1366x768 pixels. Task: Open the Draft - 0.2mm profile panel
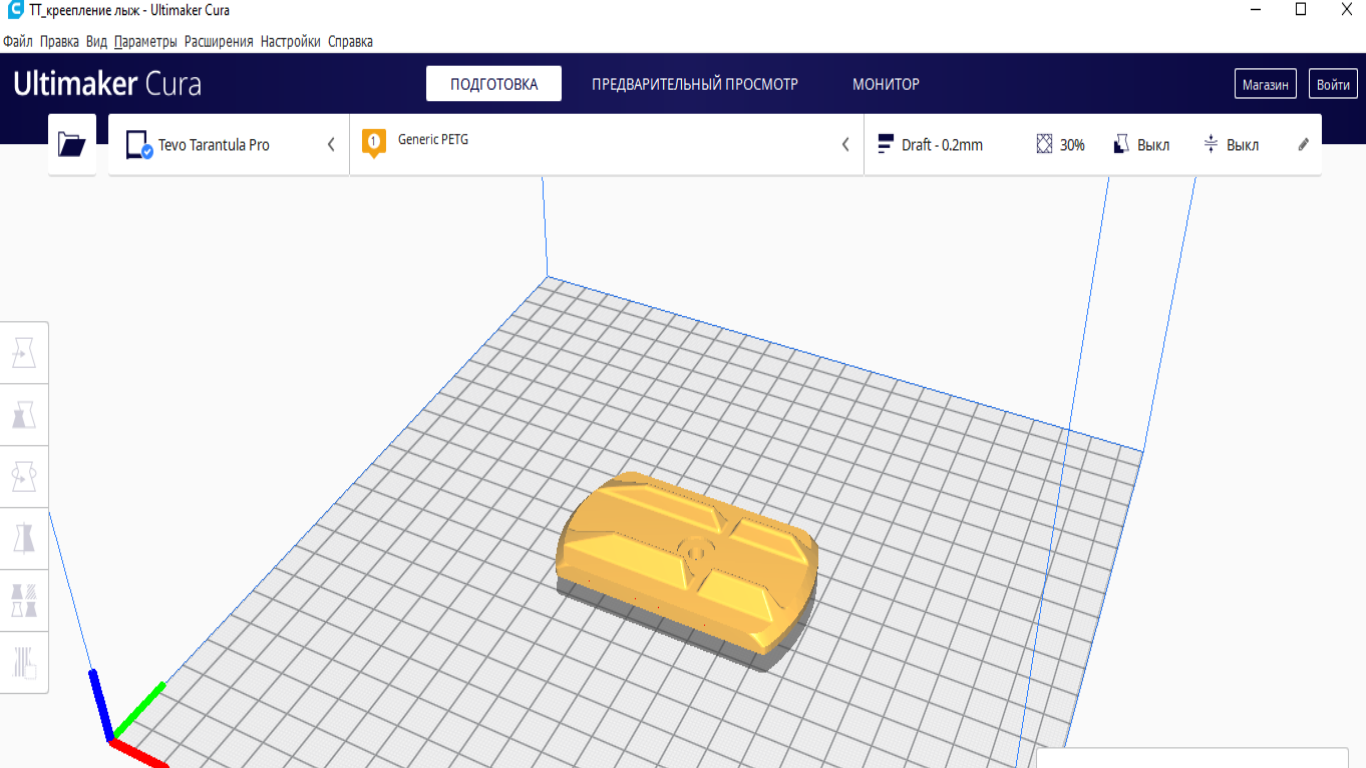(1093, 145)
